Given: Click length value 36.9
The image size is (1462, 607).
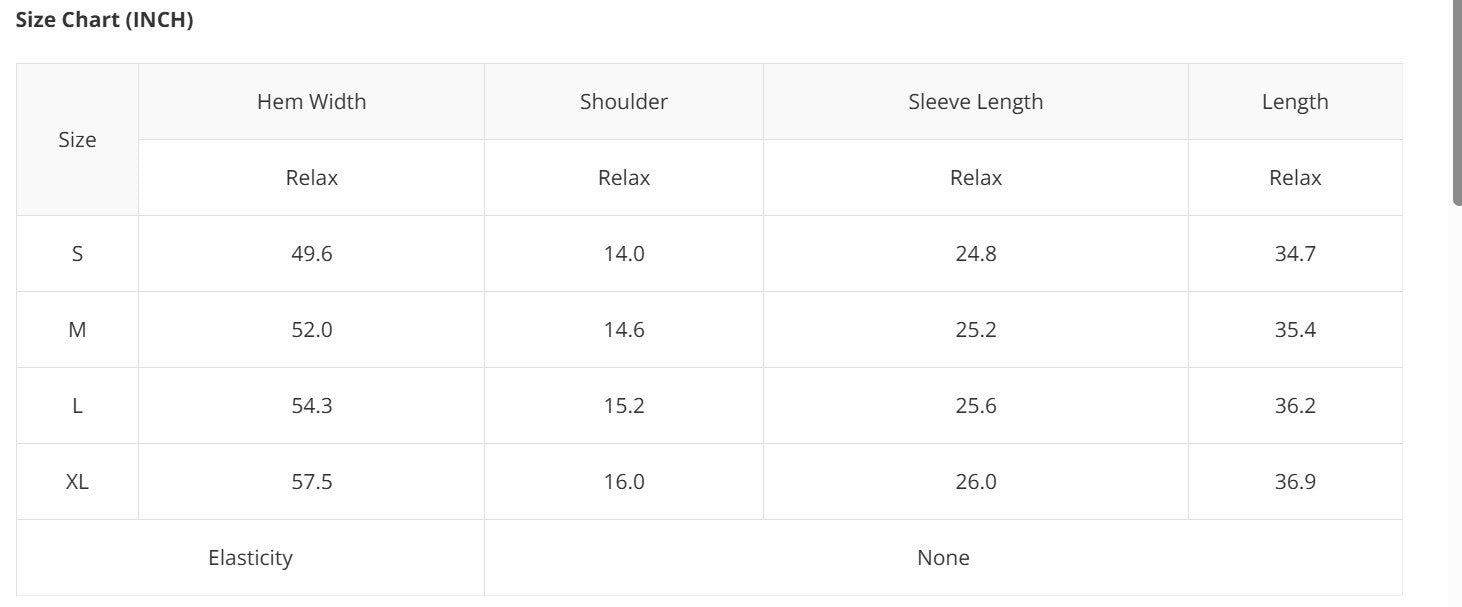Looking at the screenshot, I should 1295,482.
